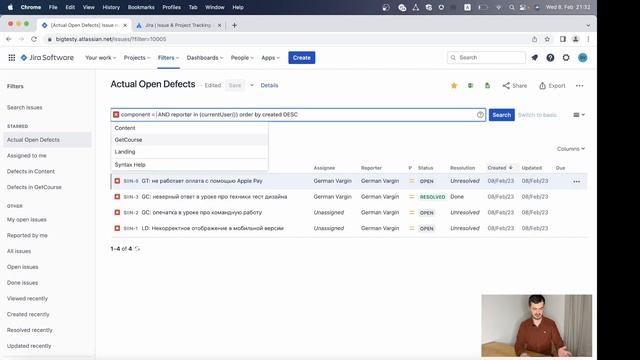Screen dimensions: 640x360
Task: Click the bug type icon for BIN-1
Action: point(117,228)
